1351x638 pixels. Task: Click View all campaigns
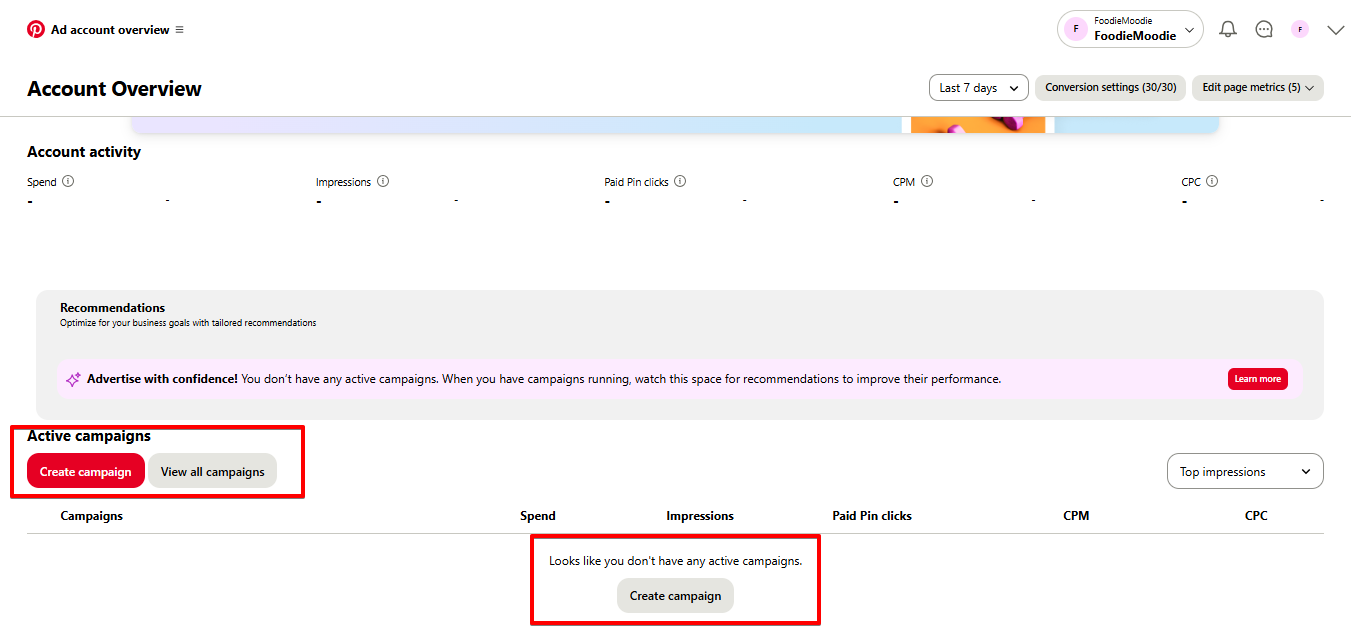click(x=213, y=472)
